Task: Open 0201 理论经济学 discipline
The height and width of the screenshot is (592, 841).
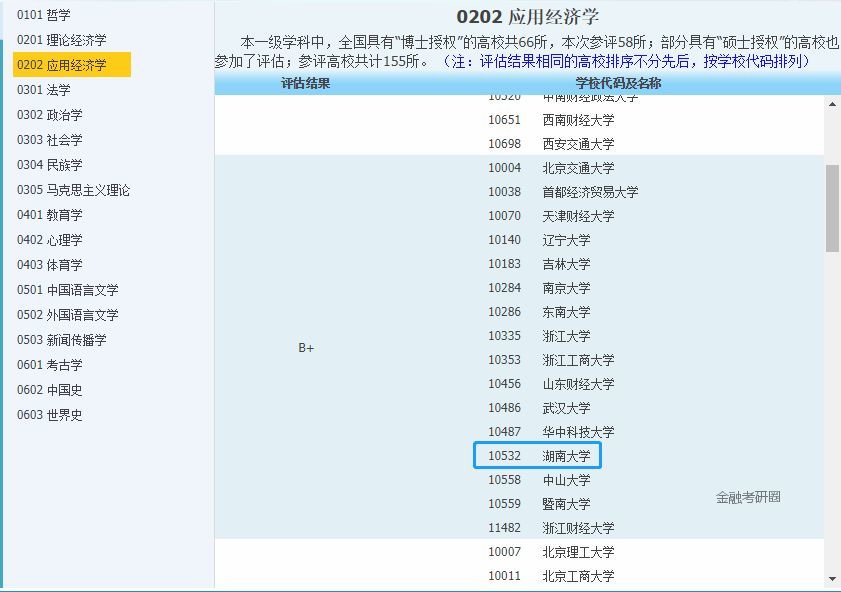Action: pyautogui.click(x=61, y=40)
